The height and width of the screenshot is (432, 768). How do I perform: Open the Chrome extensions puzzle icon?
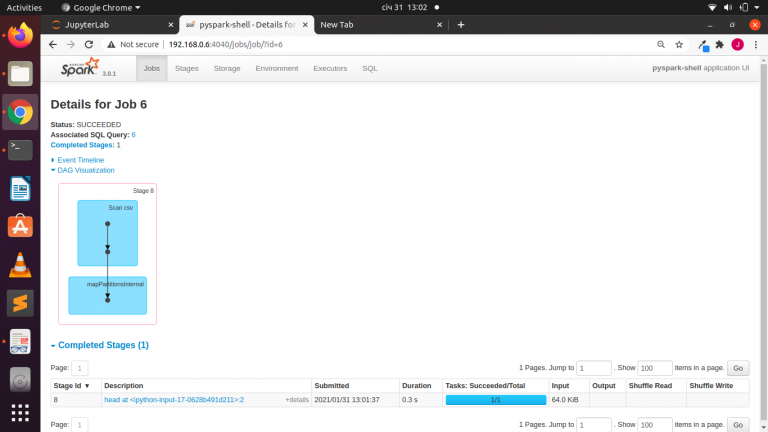click(719, 44)
